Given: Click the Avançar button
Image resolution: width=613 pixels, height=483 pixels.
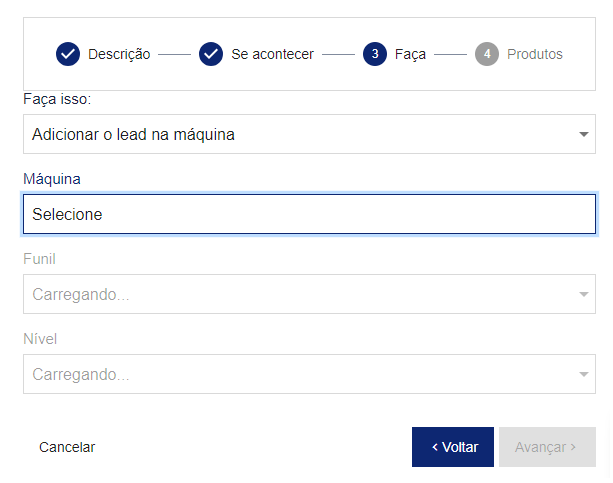Looking at the screenshot, I should click(x=547, y=447).
